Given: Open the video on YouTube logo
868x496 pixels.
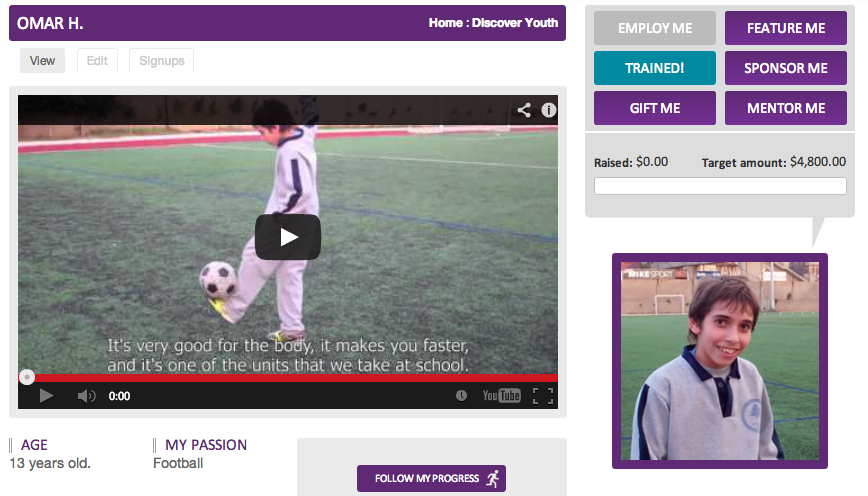Looking at the screenshot, I should (x=502, y=395).
